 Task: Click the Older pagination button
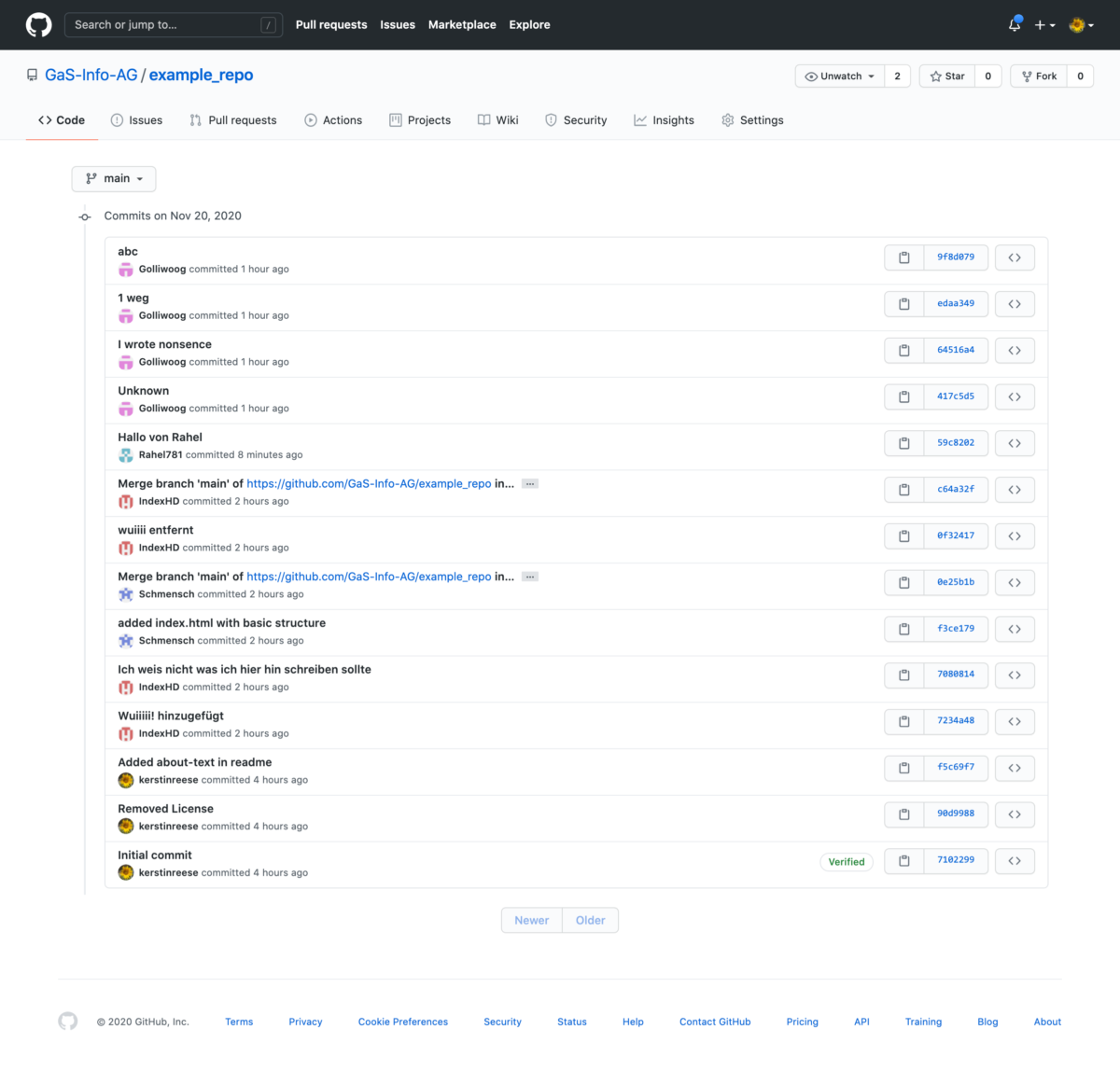(x=590, y=919)
